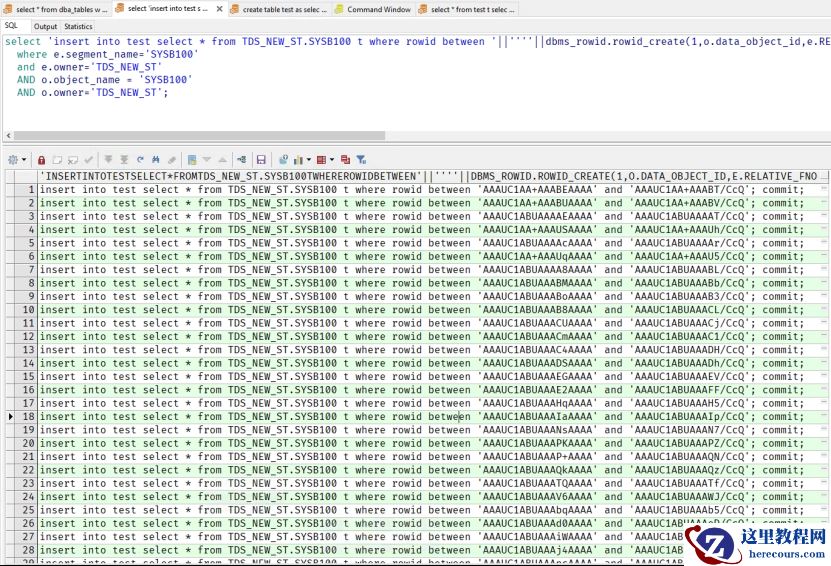Click the 'select' keyword on first SQL line
Image resolution: width=831 pixels, height=566 pixels.
pos(23,41)
